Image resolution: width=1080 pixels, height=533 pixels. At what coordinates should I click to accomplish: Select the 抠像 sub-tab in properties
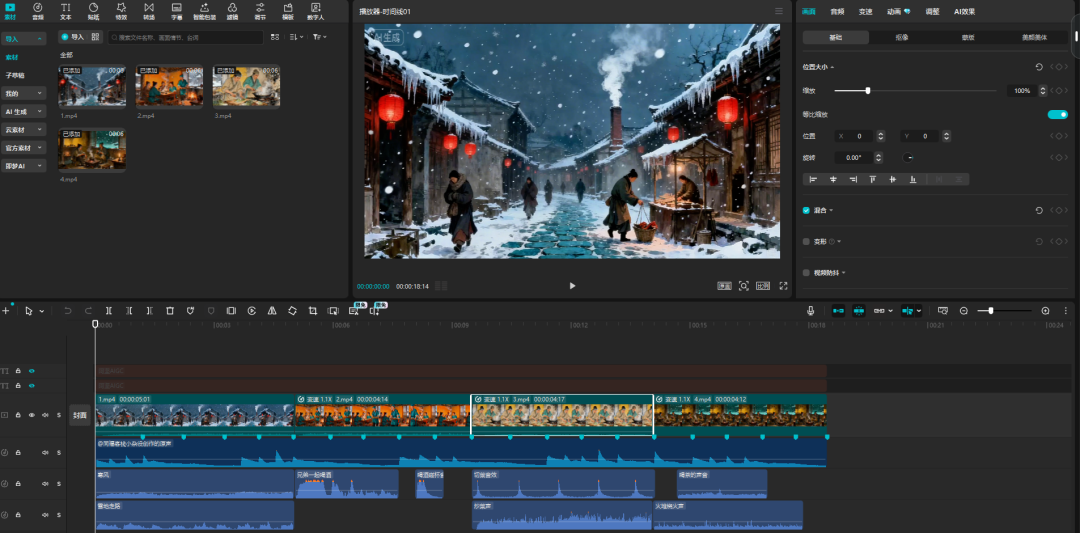pos(902,37)
